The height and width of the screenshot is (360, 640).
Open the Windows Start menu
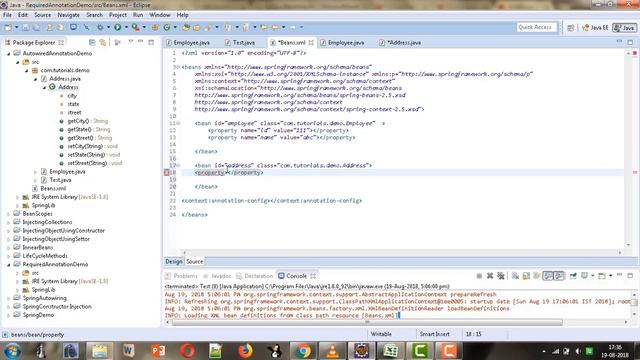(x=13, y=351)
